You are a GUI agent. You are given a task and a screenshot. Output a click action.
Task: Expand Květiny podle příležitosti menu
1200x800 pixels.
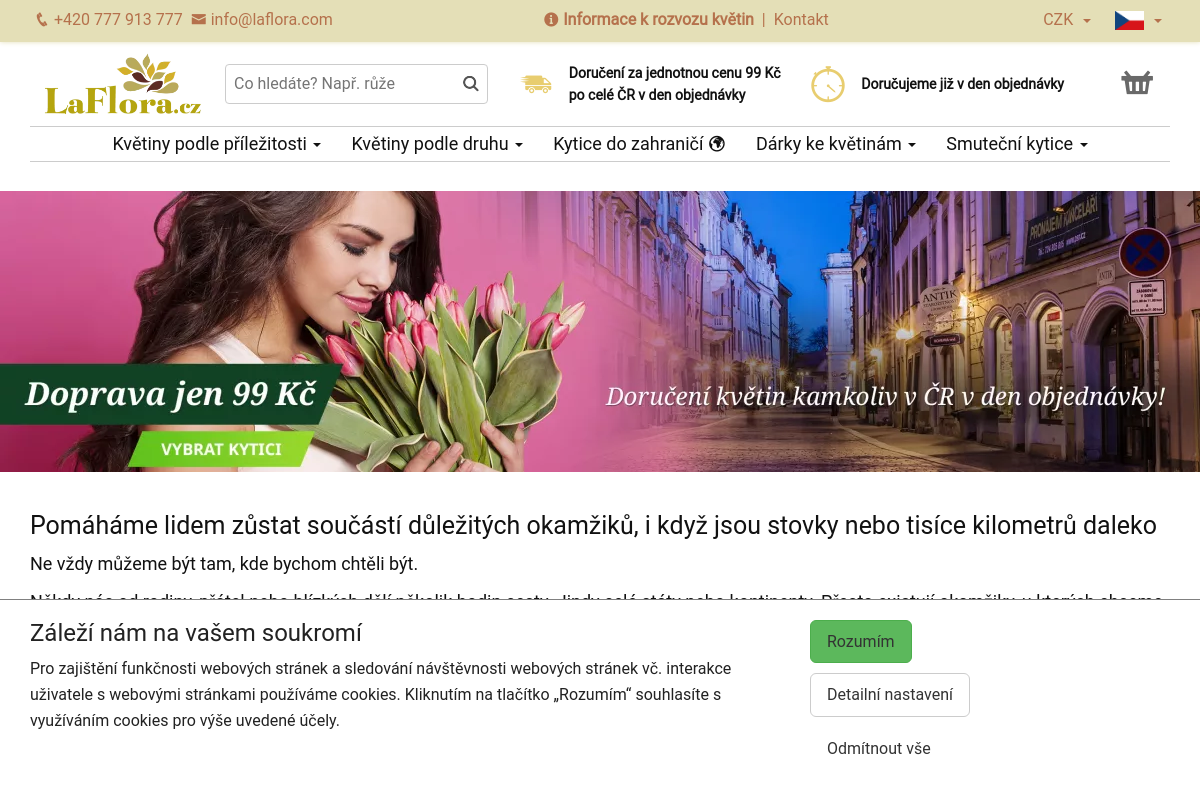pyautogui.click(x=217, y=144)
